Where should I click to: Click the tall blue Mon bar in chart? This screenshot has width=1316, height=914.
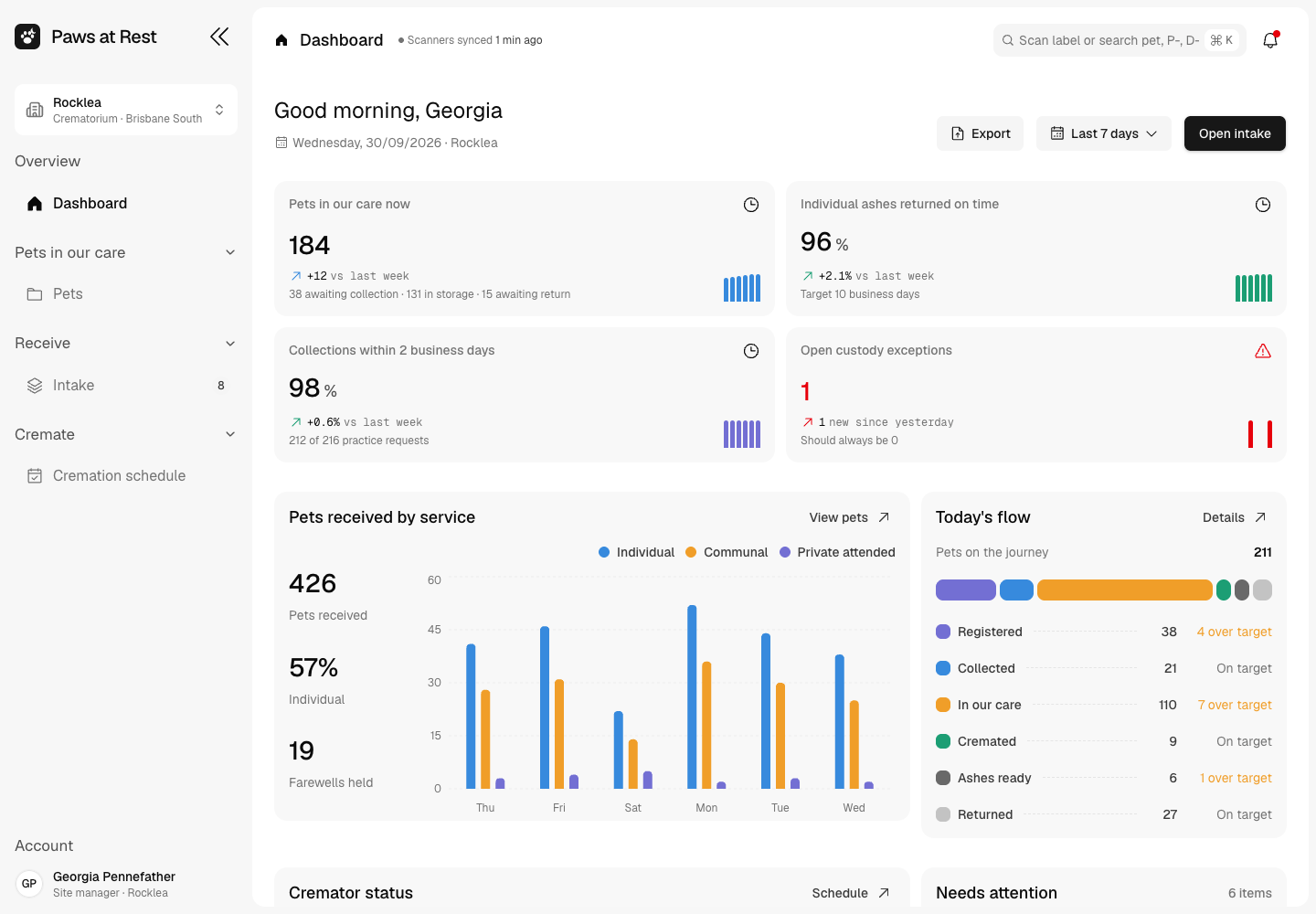tap(692, 696)
